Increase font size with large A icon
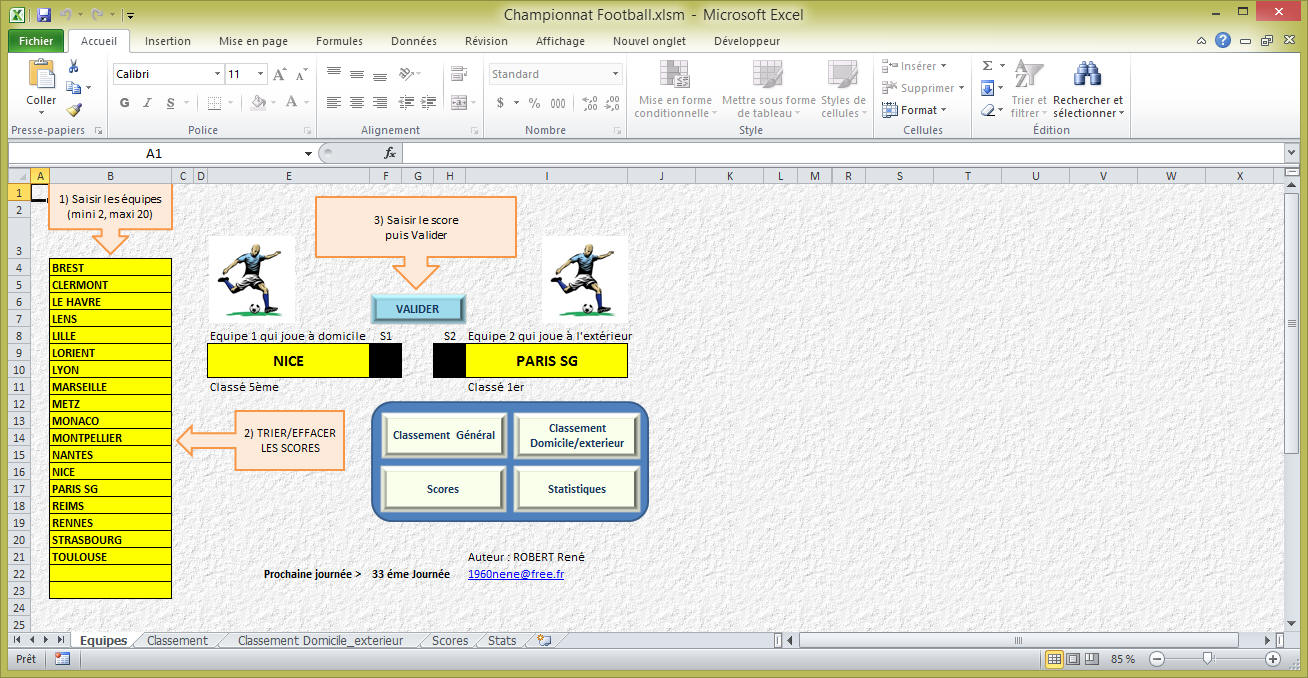 point(280,74)
